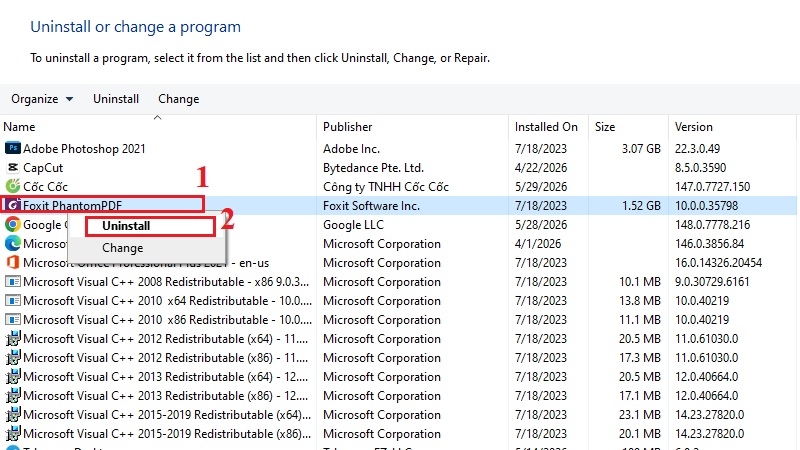Click version number 22.3.0.49

697,148
